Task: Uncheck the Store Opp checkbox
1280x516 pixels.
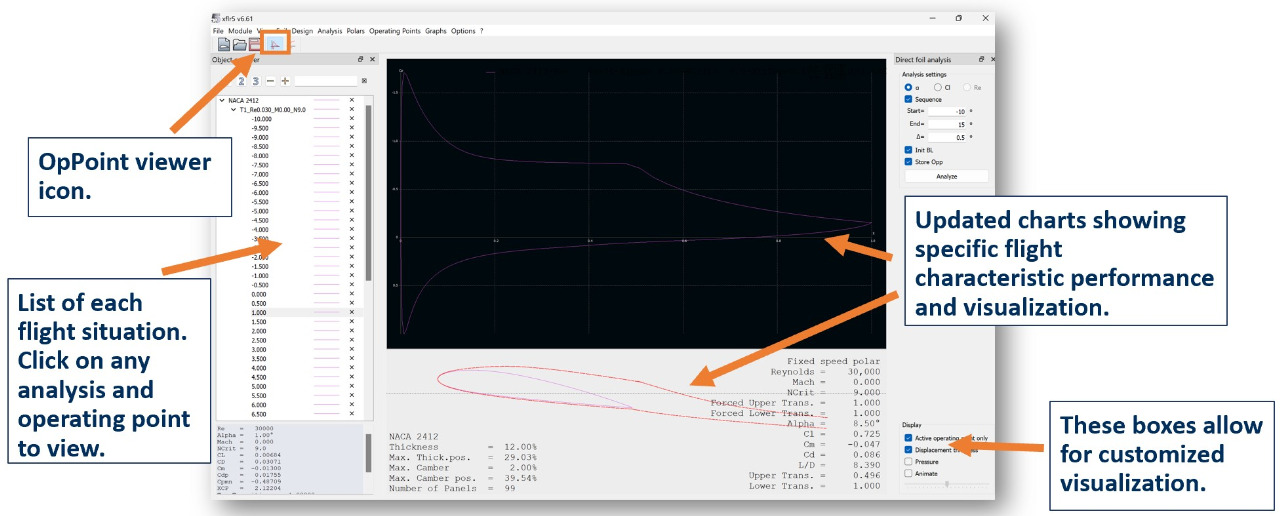Action: click(x=908, y=161)
